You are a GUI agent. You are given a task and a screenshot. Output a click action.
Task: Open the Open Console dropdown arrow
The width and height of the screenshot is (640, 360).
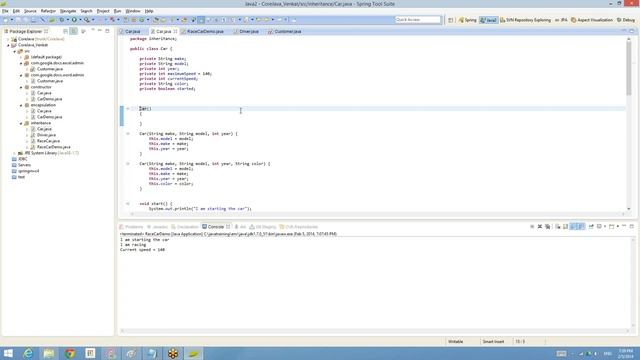(617, 227)
